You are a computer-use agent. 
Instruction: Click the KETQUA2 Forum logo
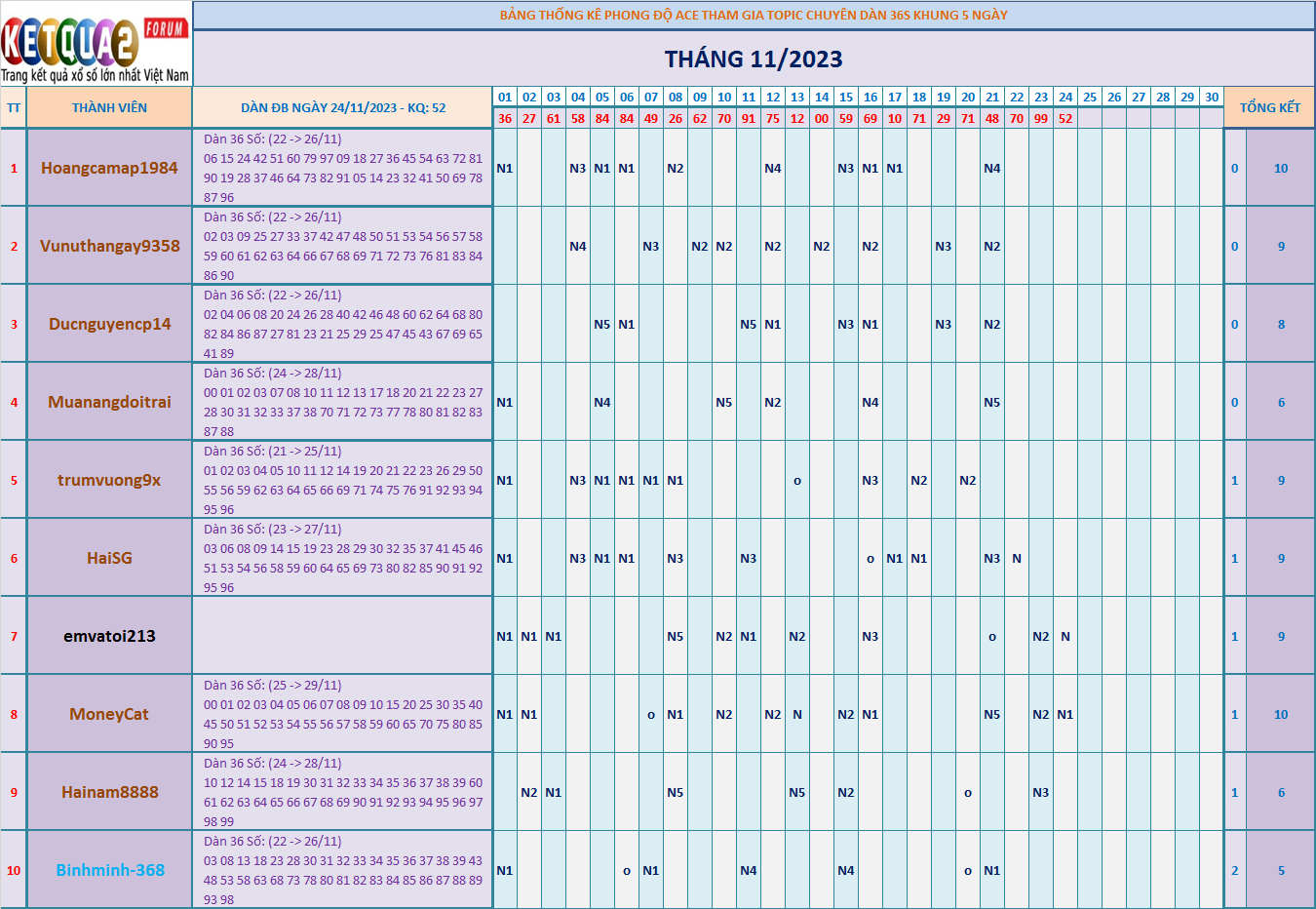(96, 44)
